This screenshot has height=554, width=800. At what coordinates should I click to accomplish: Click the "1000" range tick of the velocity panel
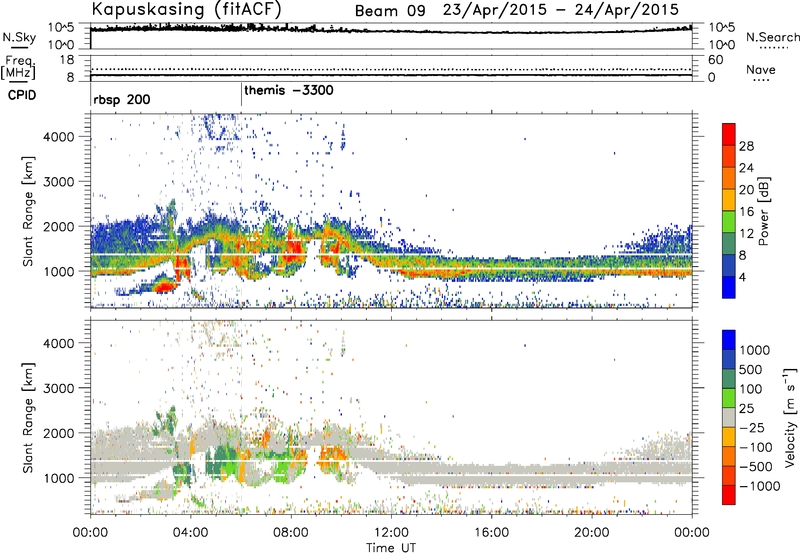pos(58,478)
